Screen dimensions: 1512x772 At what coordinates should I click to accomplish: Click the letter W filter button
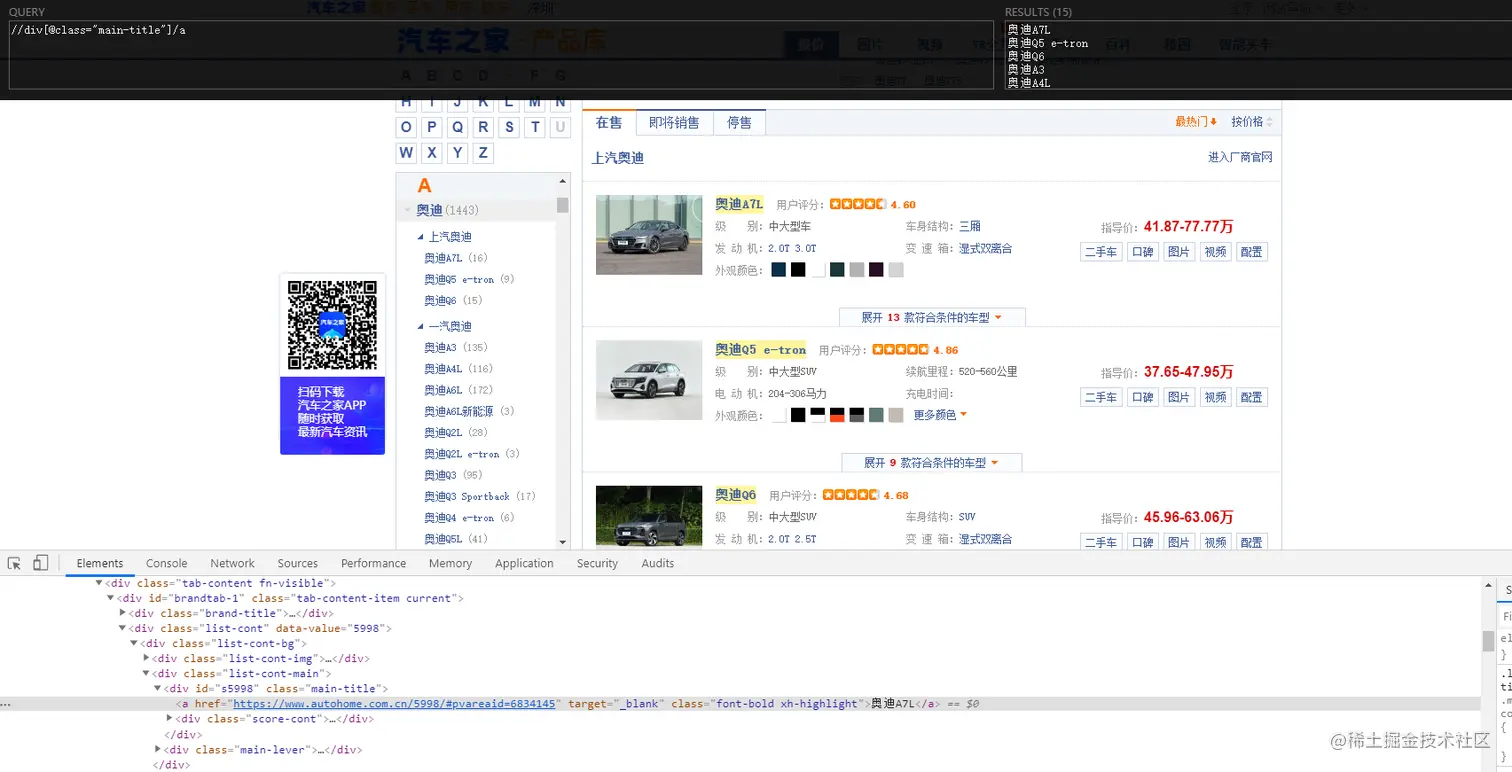coord(406,153)
